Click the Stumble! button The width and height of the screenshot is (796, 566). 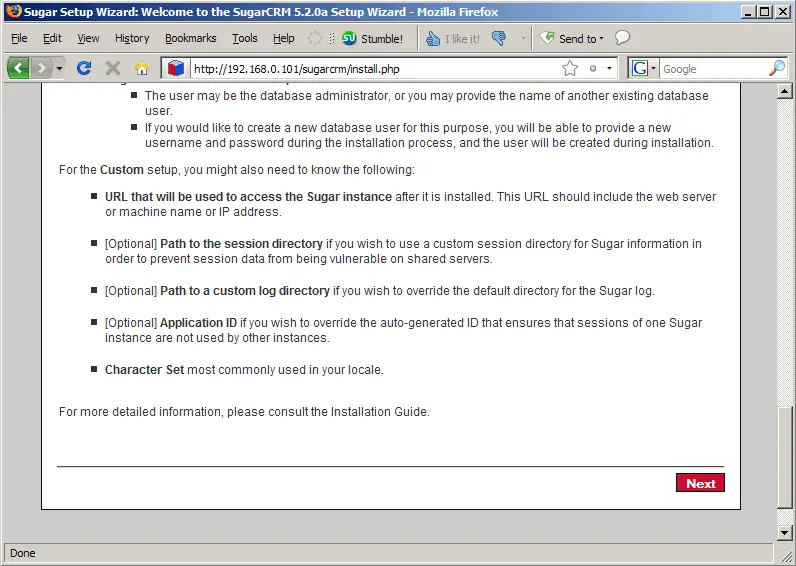pyautogui.click(x=373, y=39)
